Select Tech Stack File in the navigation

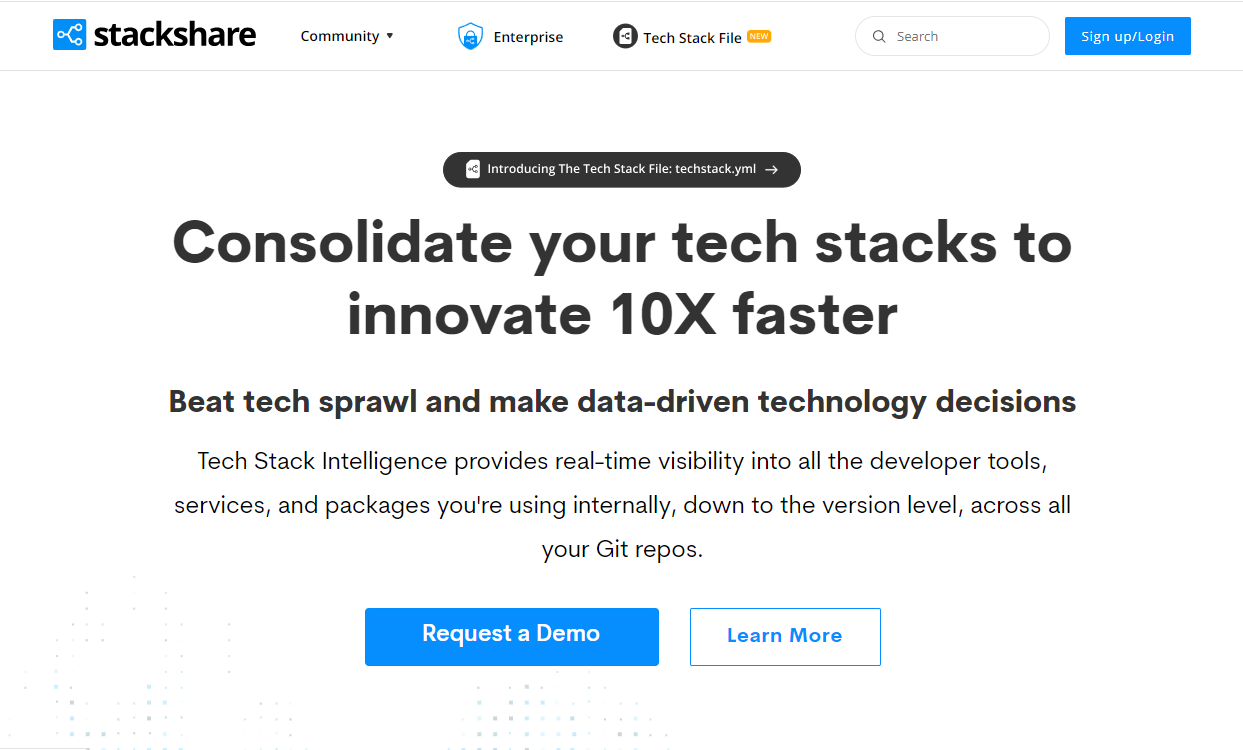pyautogui.click(x=694, y=36)
